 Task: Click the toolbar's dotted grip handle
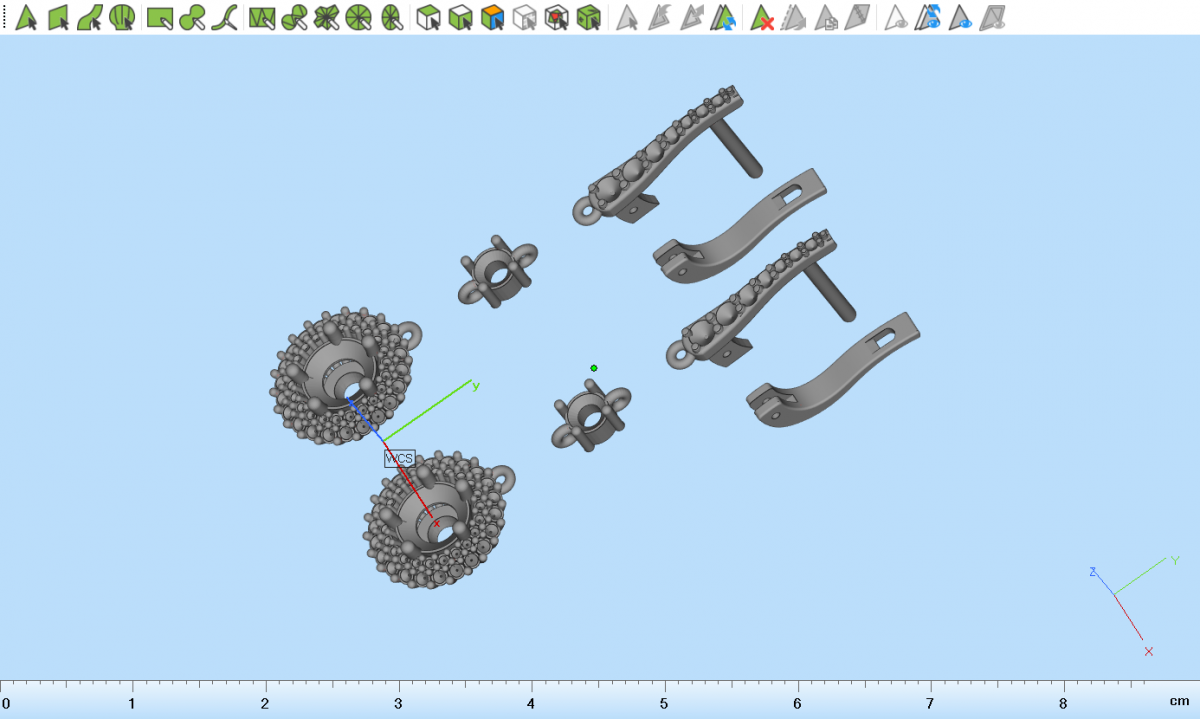[5, 17]
